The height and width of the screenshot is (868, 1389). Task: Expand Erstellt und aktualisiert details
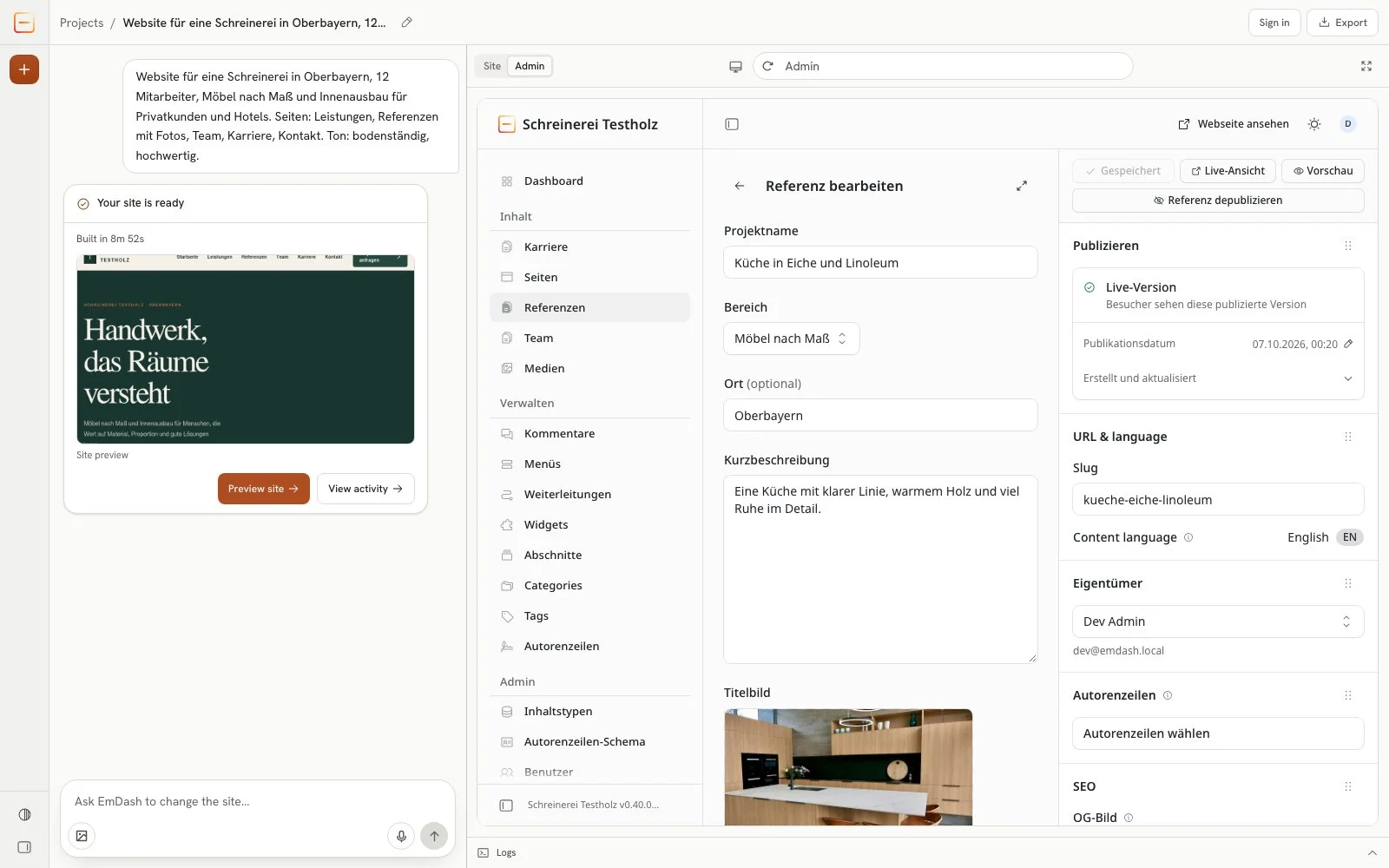[1218, 378]
